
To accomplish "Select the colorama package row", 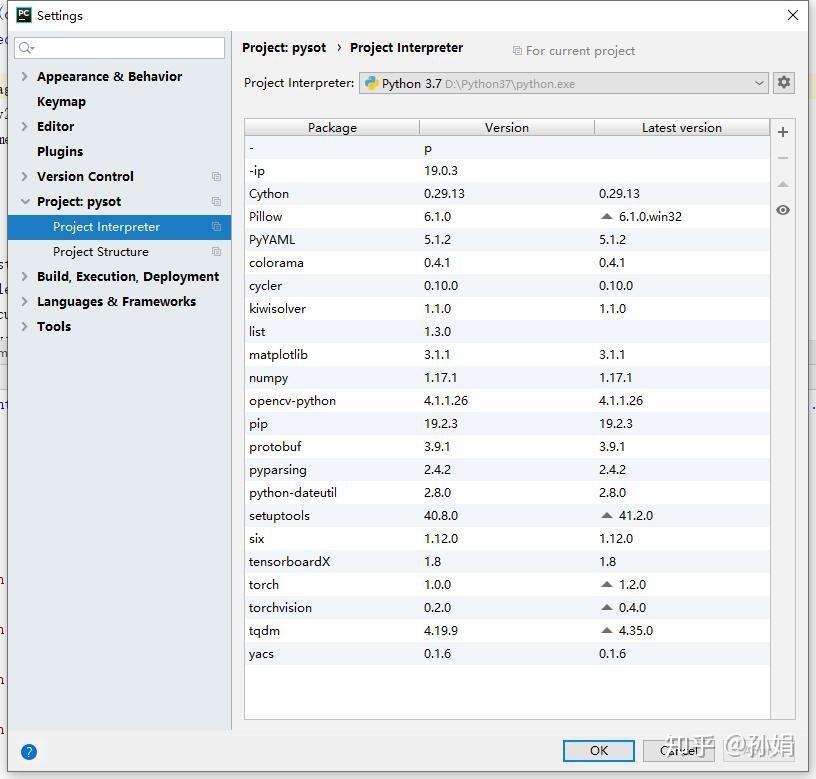I will pyautogui.click(x=507, y=262).
